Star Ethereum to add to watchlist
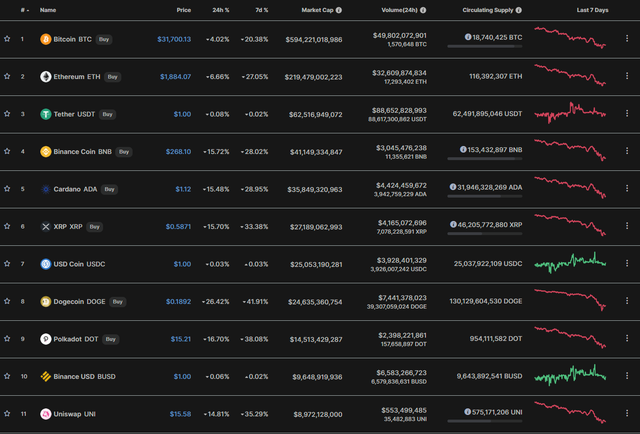Image resolution: width=640 pixels, height=434 pixels. point(7,76)
